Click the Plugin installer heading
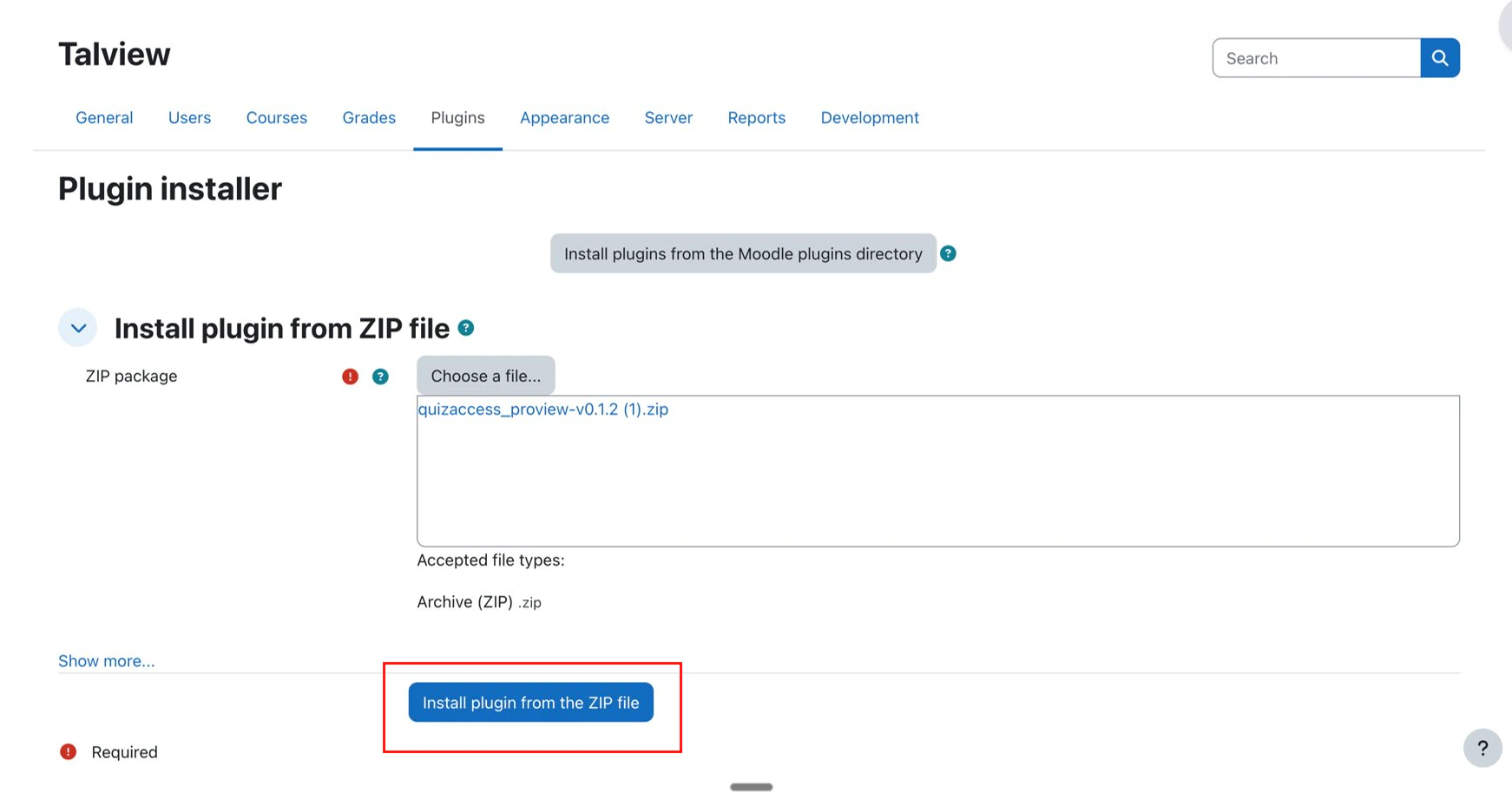1512x793 pixels. [170, 189]
